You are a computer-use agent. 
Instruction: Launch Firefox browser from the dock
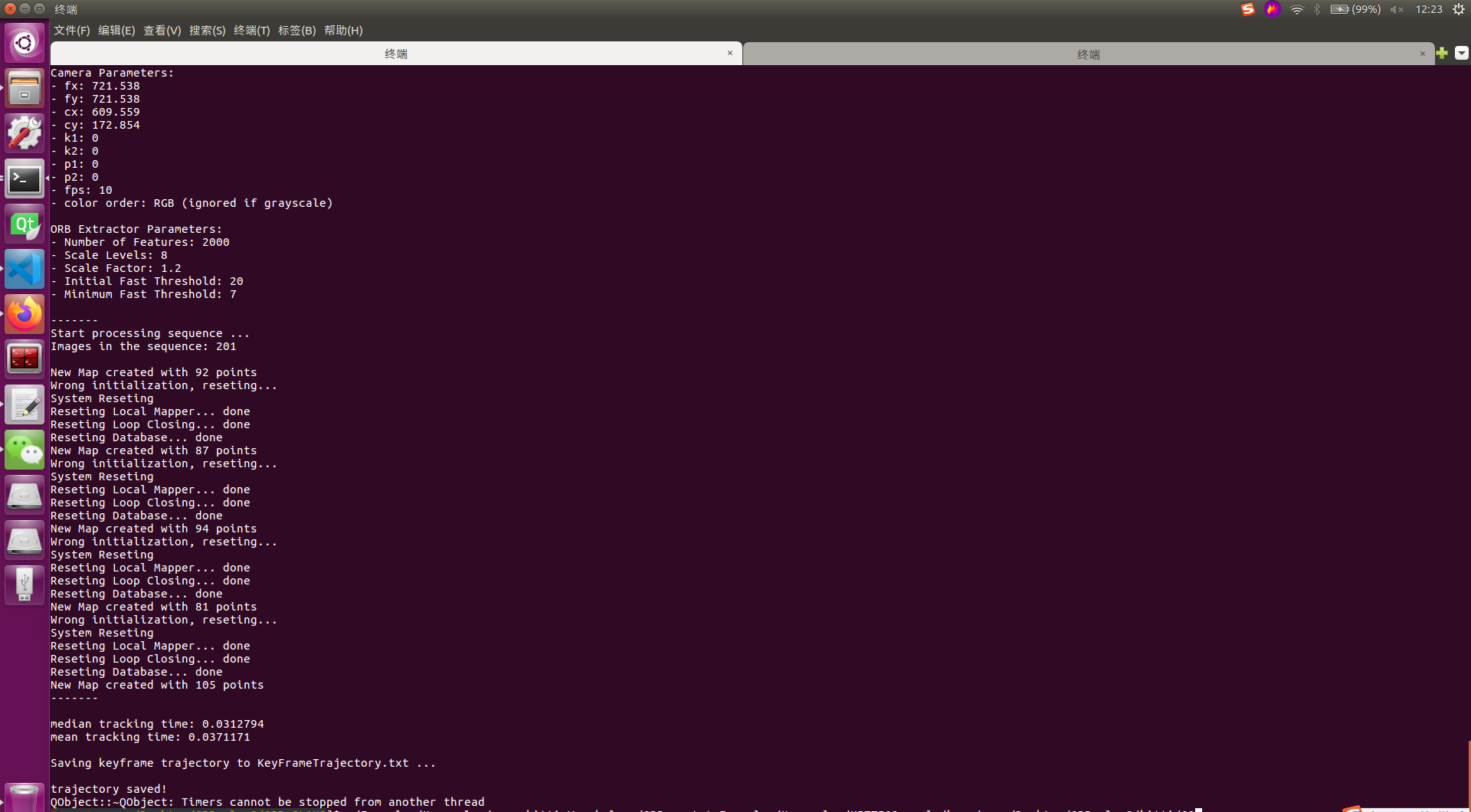coord(25,314)
